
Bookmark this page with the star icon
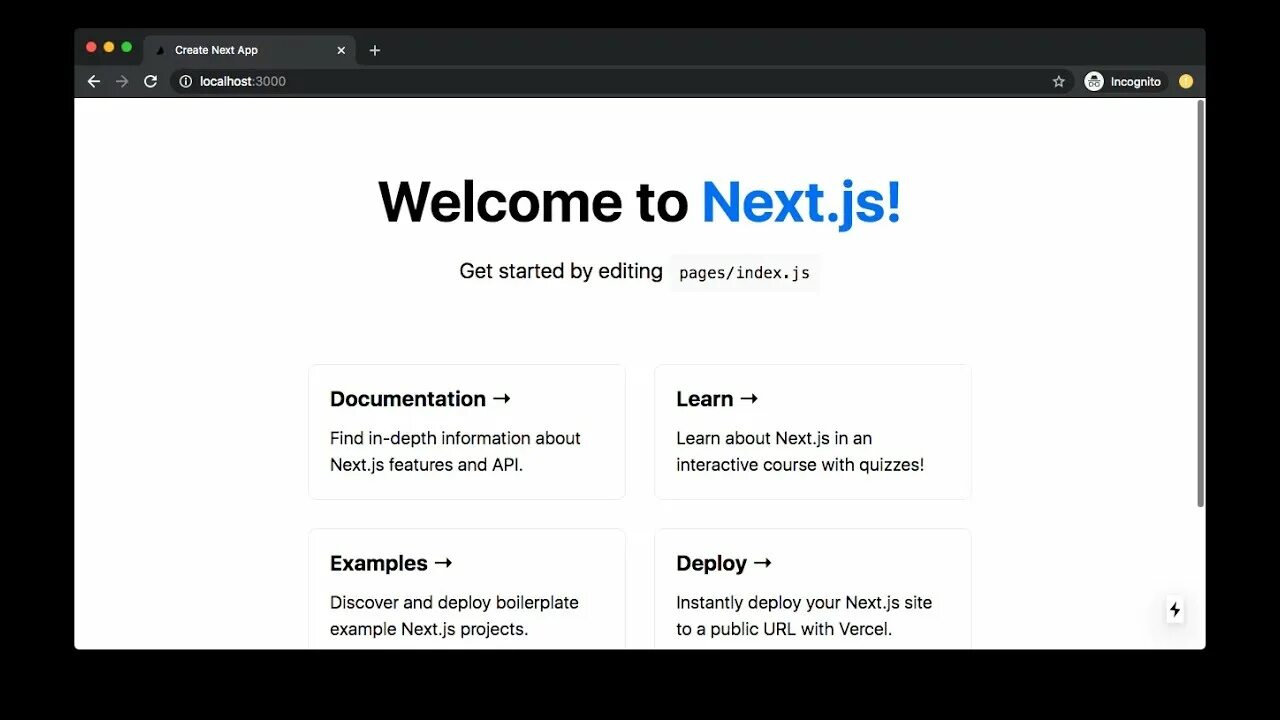(x=1059, y=82)
